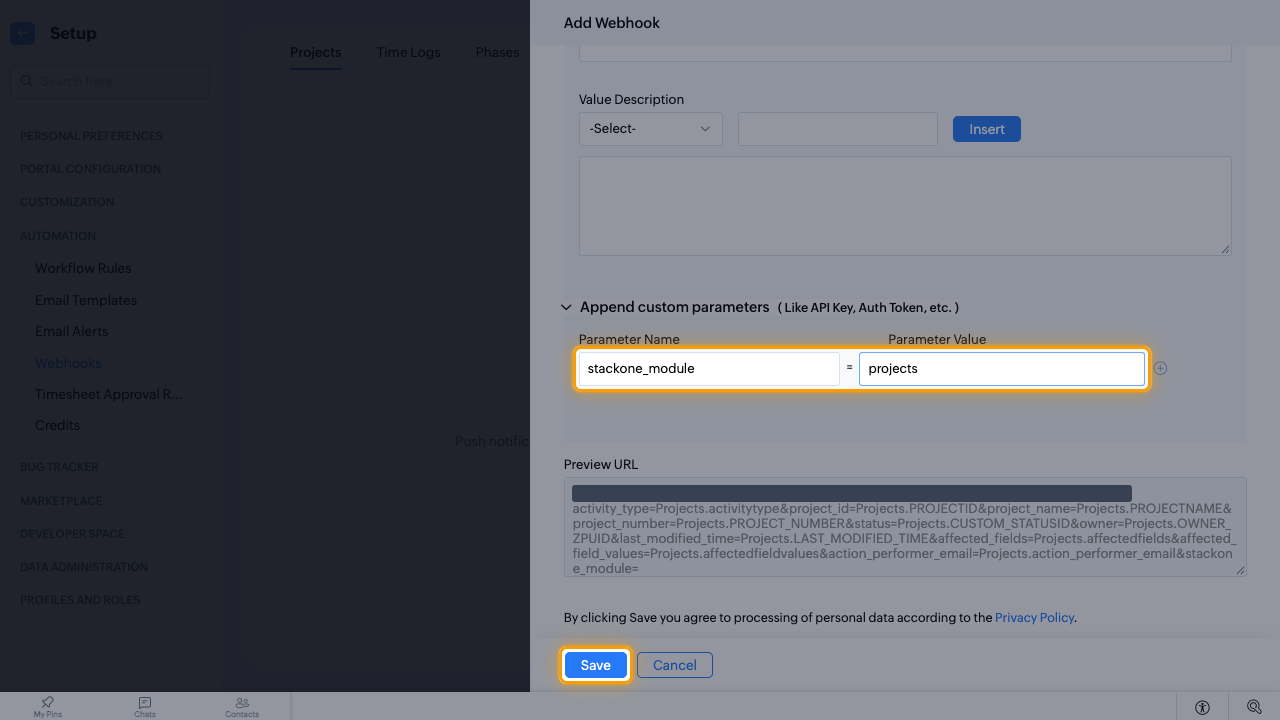Expand the Marketplace section
Viewport: 1280px width, 720px height.
click(x=61, y=501)
